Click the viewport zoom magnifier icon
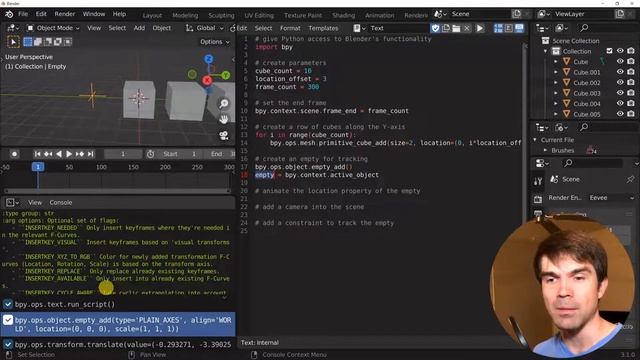 224,104
